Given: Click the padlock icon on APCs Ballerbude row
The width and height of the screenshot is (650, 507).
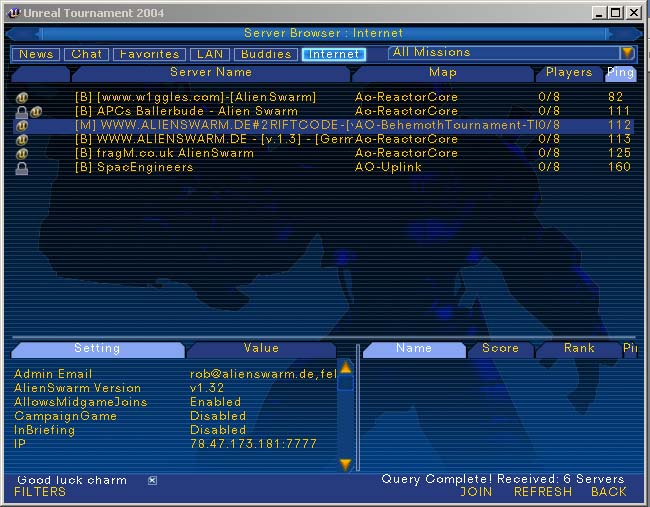Looking at the screenshot, I should click(22, 112).
